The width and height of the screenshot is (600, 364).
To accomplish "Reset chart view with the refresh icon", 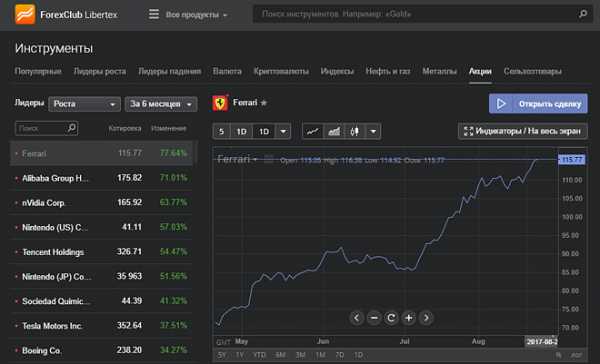I will click(391, 318).
